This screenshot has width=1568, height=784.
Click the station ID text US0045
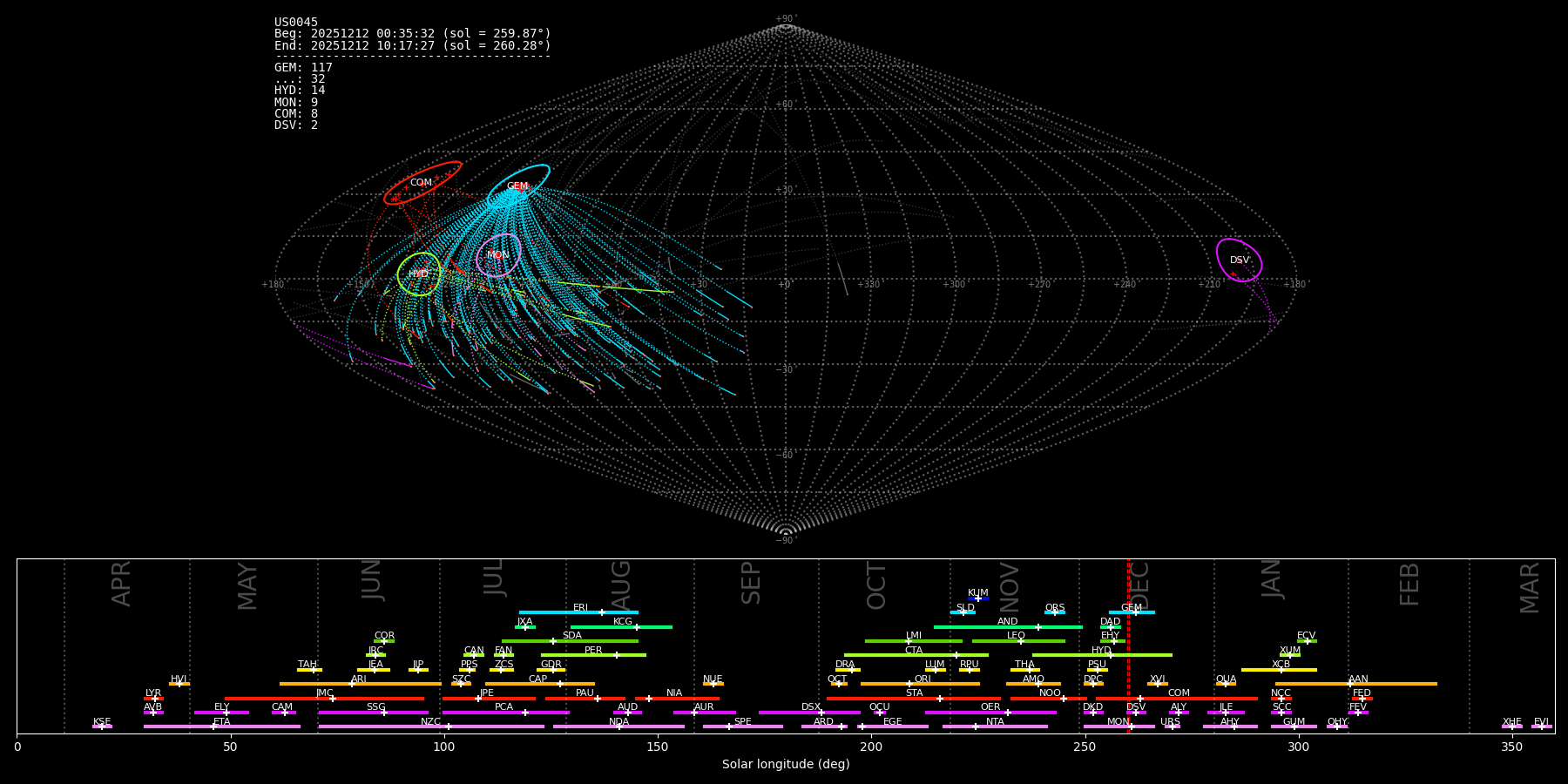tap(296, 23)
